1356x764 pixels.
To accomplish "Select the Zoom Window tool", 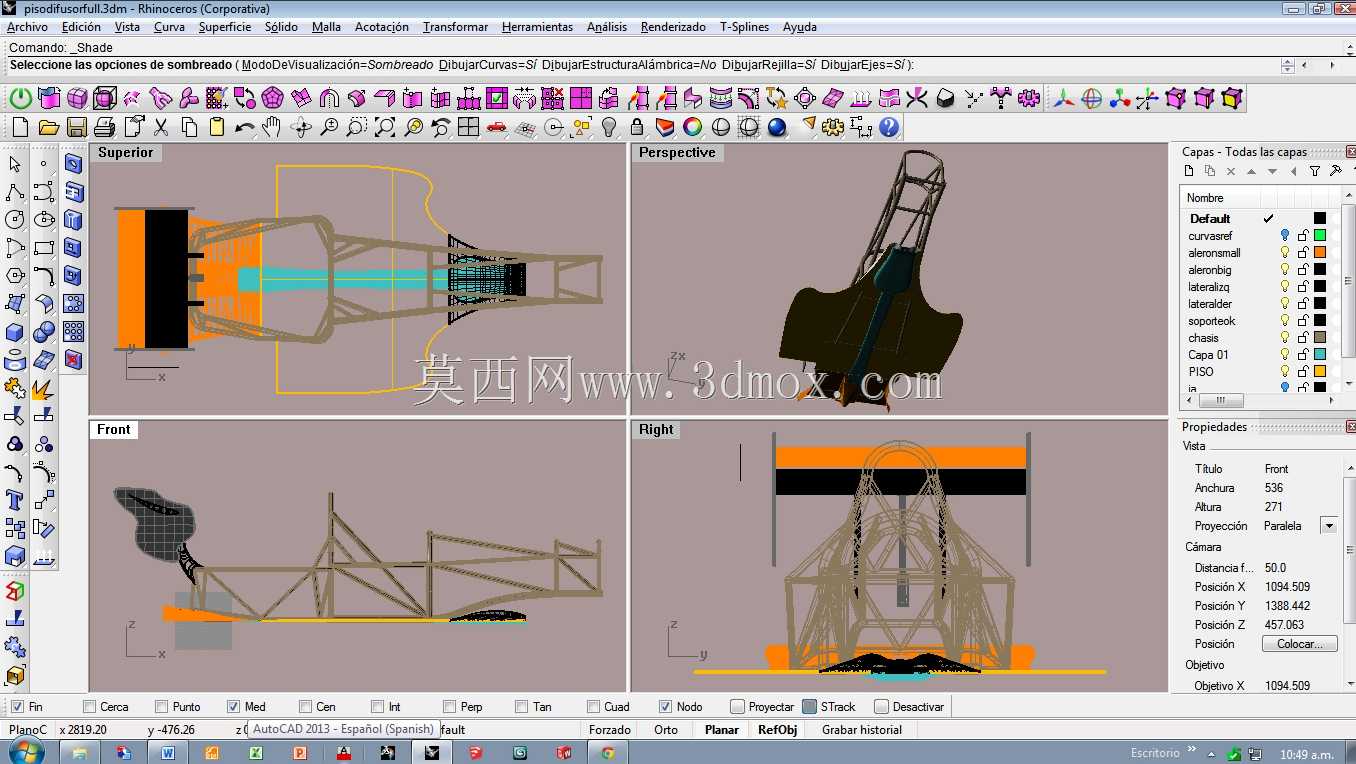I will pos(356,127).
